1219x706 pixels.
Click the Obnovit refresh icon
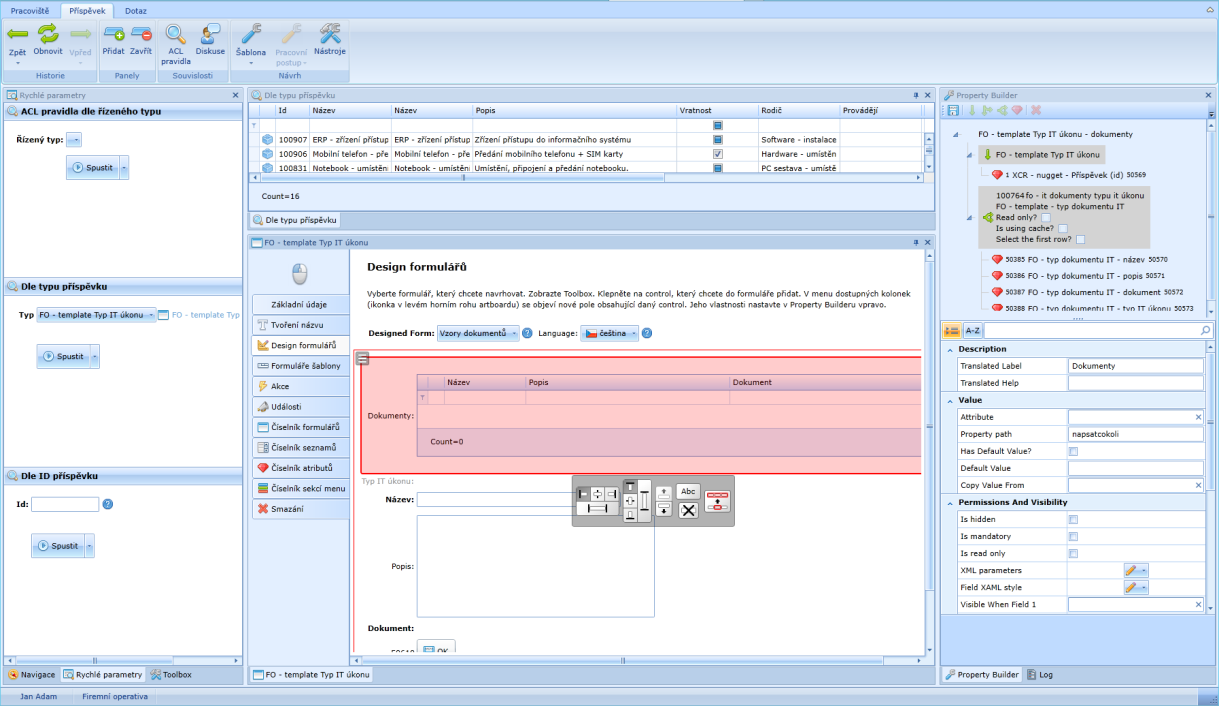pos(48,35)
